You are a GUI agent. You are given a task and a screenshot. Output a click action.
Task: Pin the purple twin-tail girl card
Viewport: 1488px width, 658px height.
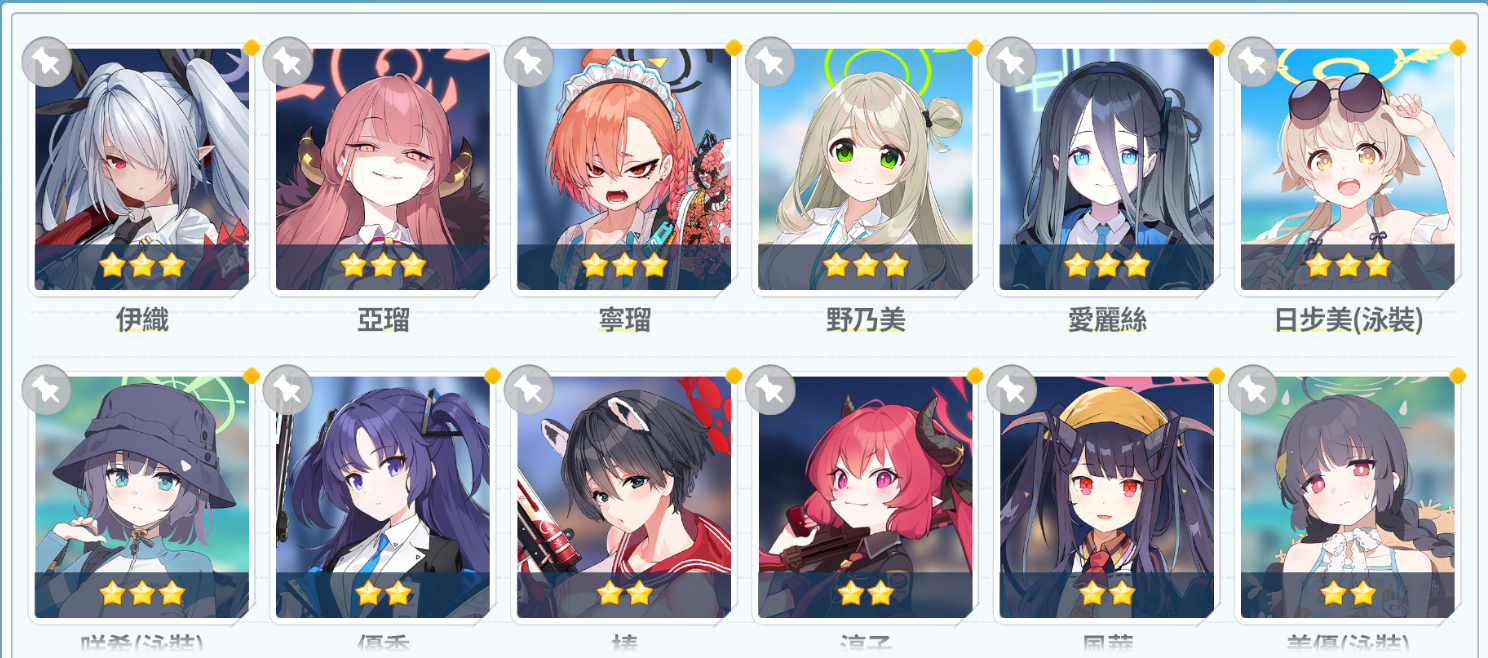pyautogui.click(x=287, y=390)
